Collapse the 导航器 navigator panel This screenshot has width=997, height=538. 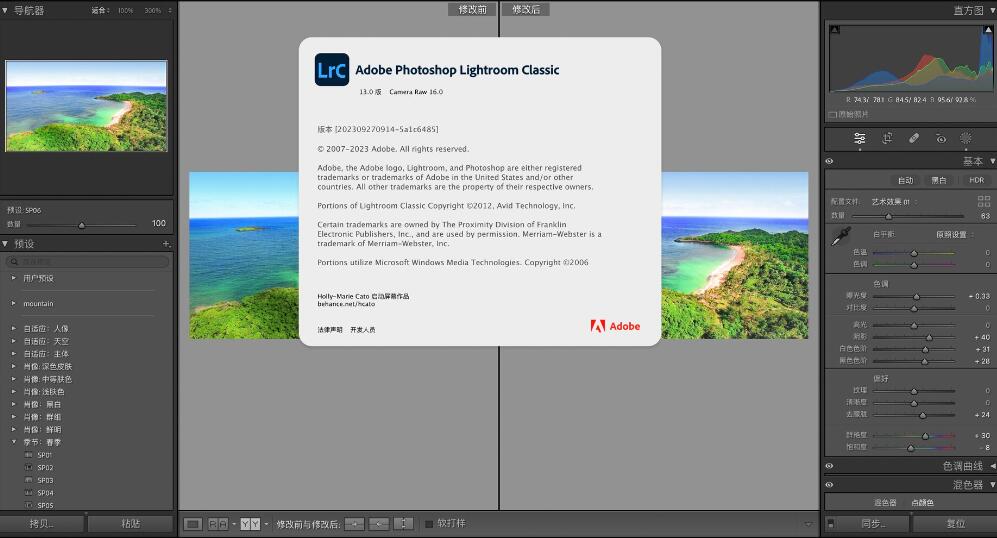coord(5,10)
